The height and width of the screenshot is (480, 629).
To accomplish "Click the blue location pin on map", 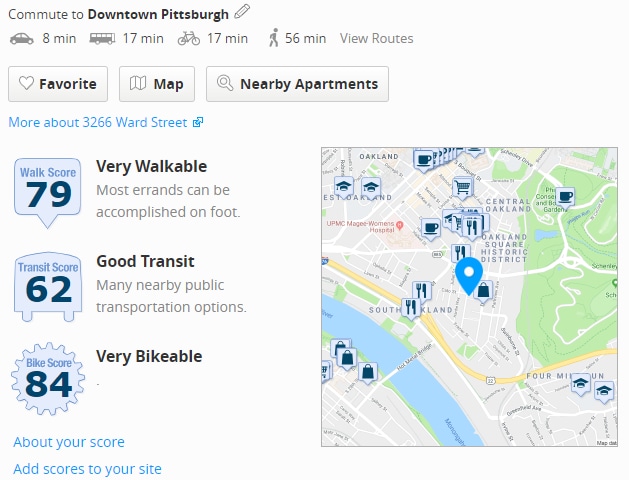I will click(469, 276).
